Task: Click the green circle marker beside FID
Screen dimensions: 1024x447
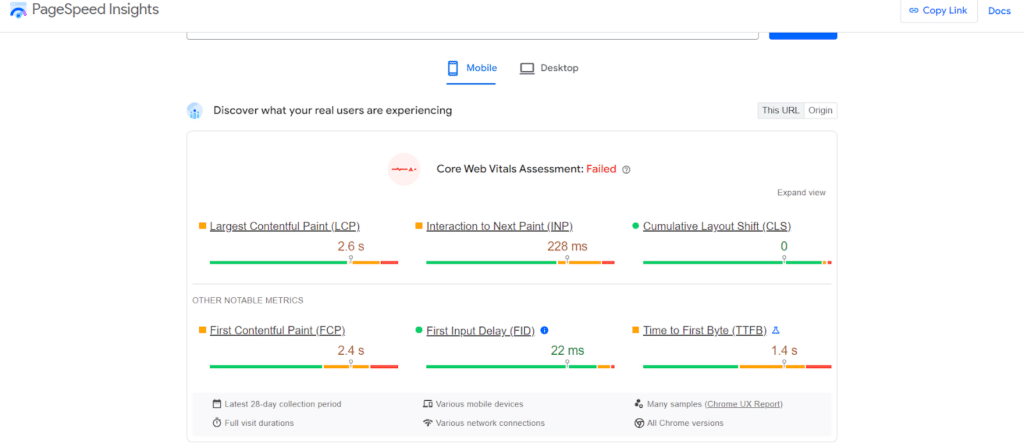Action: [419, 330]
